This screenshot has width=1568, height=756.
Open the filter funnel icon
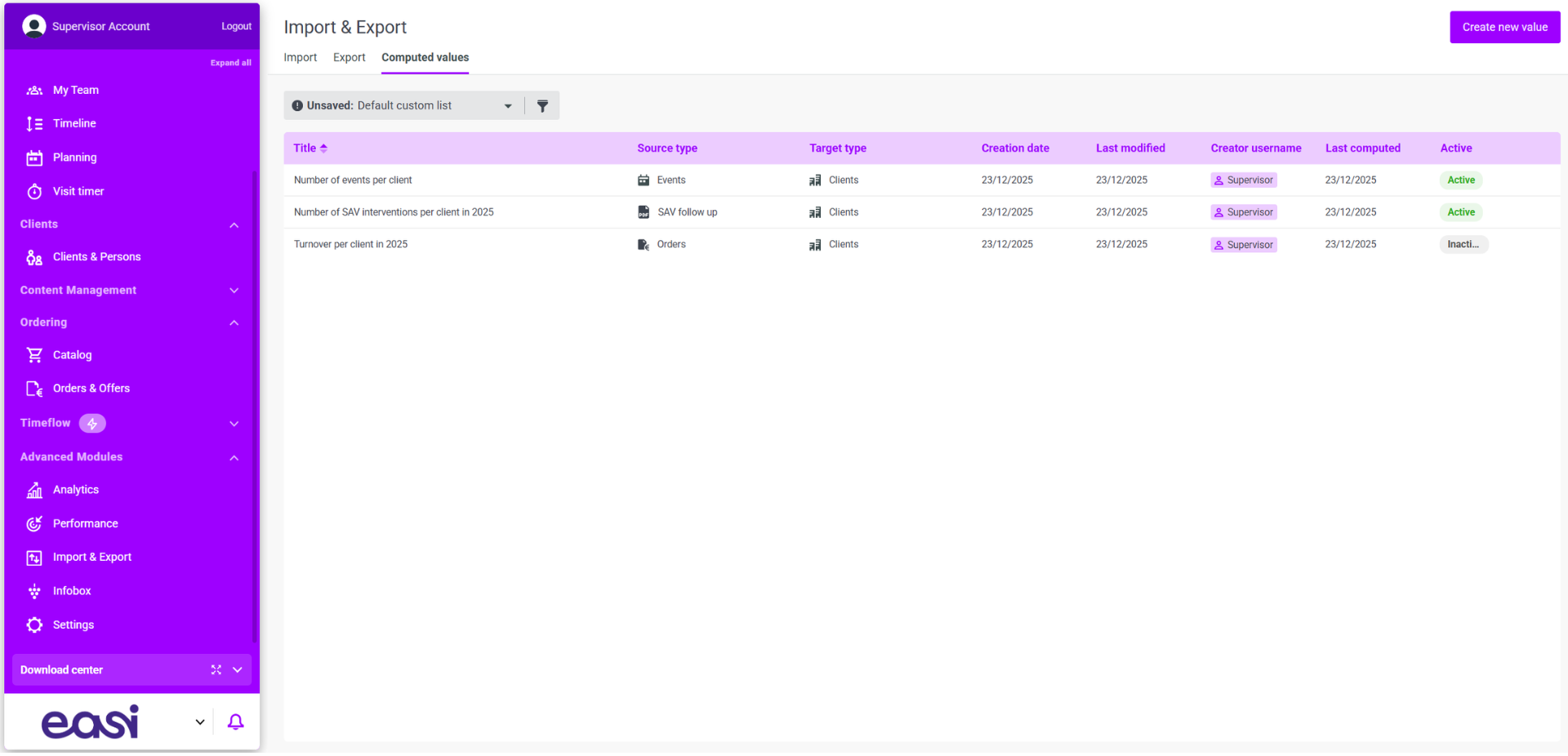click(542, 106)
